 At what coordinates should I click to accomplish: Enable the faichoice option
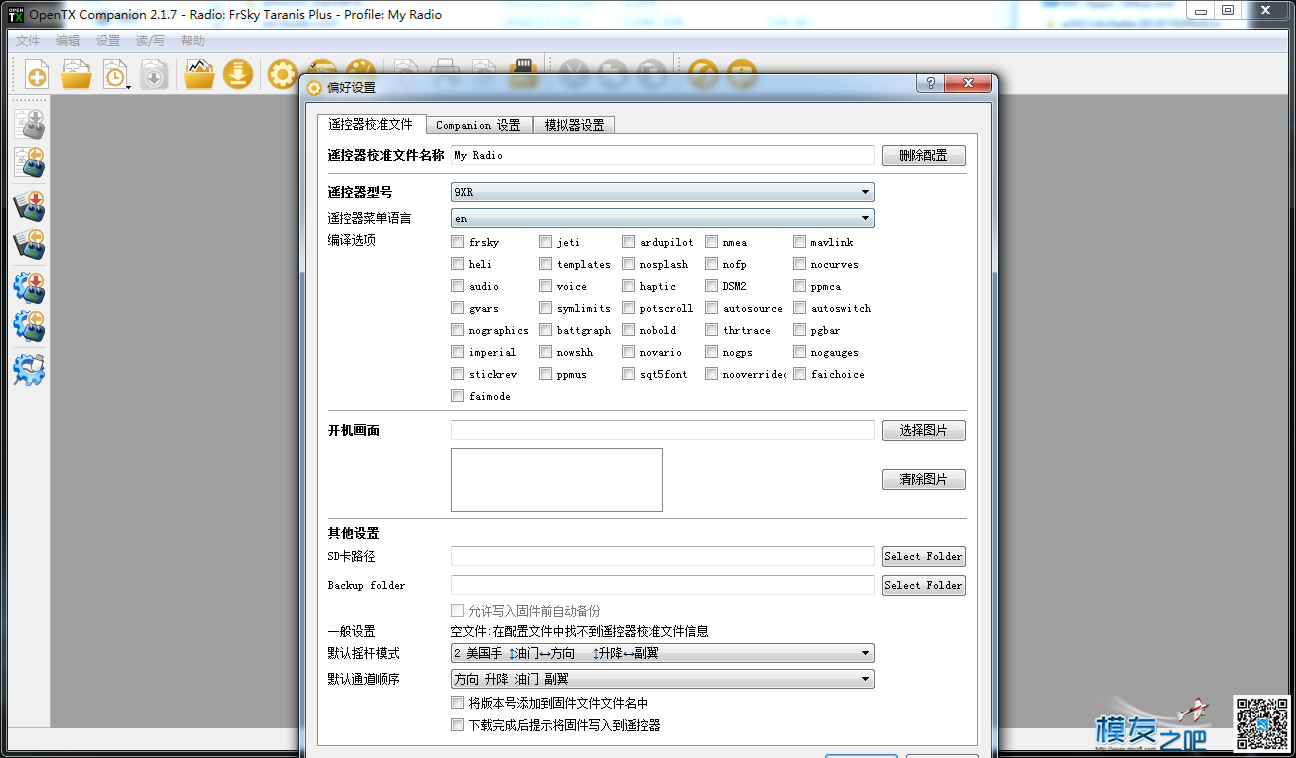(x=800, y=374)
